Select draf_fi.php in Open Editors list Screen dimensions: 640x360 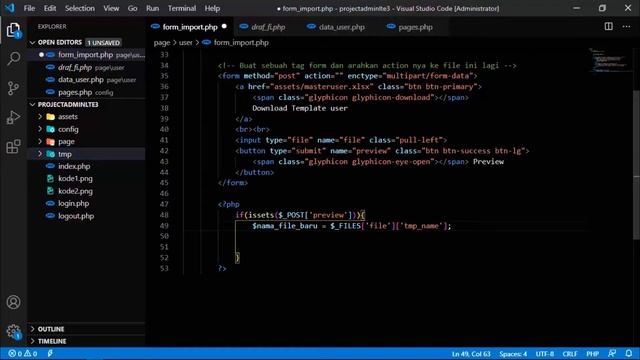click(87, 67)
